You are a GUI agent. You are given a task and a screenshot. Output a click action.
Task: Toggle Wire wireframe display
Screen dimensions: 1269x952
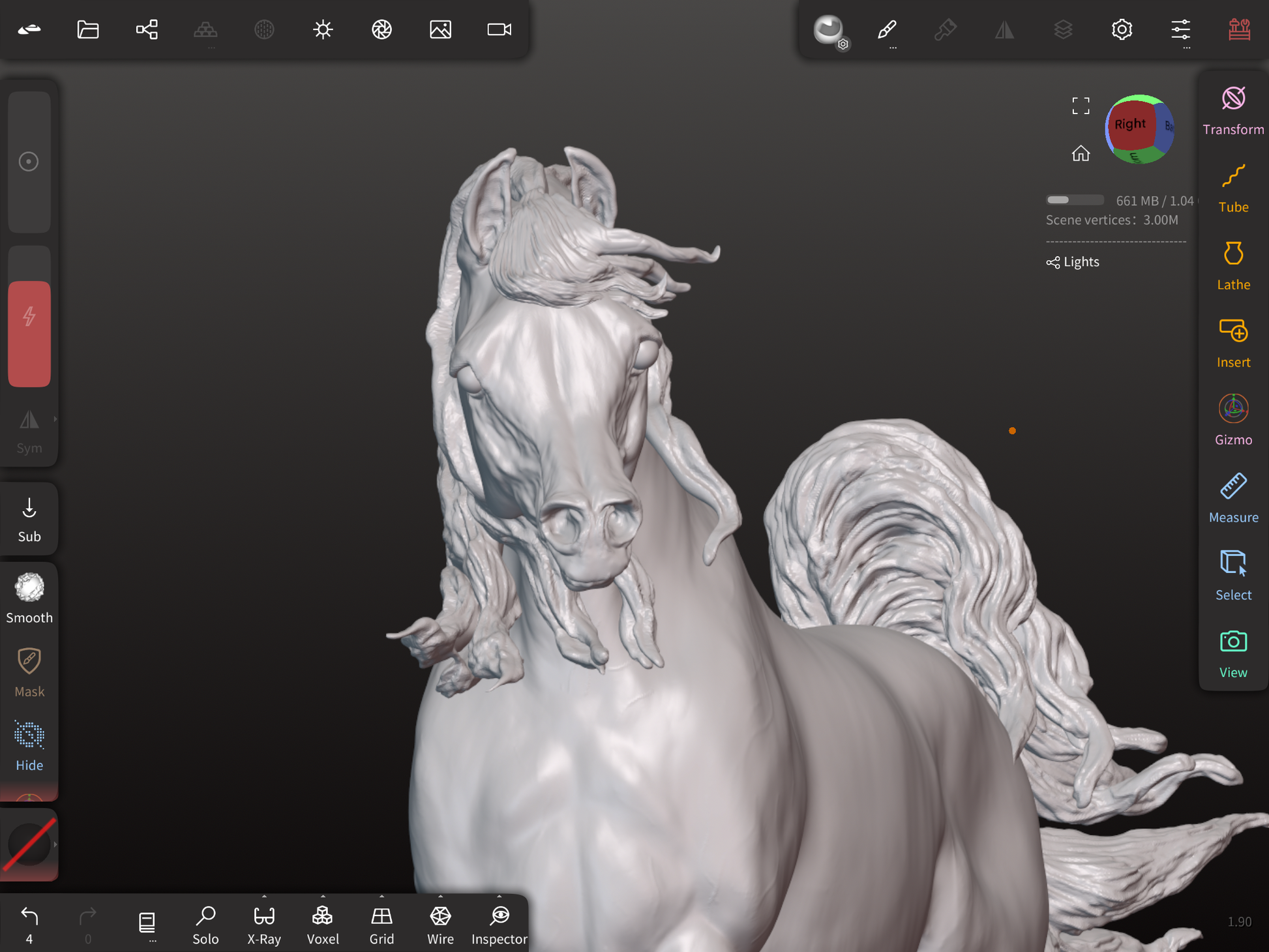point(440,924)
